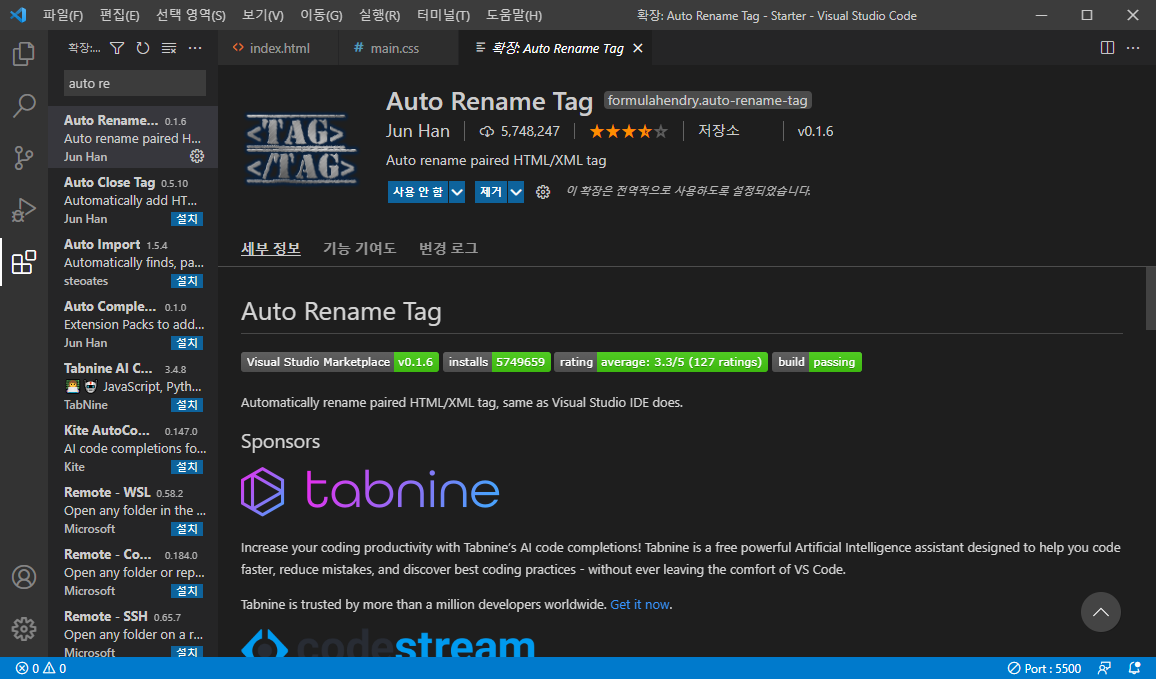Viewport: 1156px width, 679px height.
Task: Open editor more actions ellipsis
Action: (1133, 48)
